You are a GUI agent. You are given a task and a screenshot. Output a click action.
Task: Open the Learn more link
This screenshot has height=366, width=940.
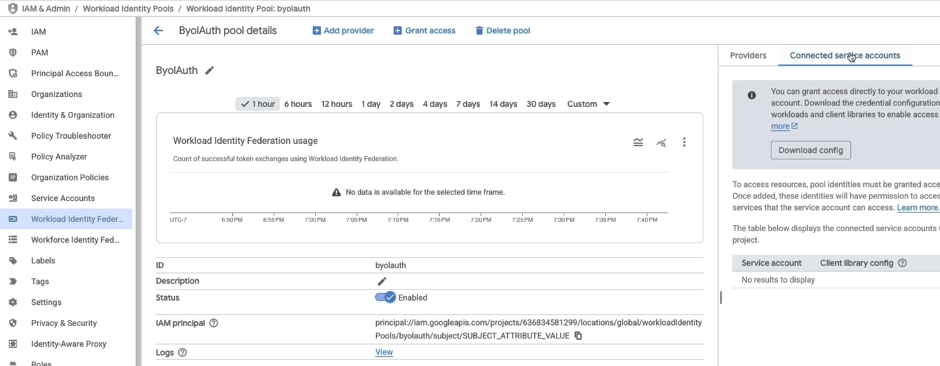pyautogui.click(x=917, y=207)
